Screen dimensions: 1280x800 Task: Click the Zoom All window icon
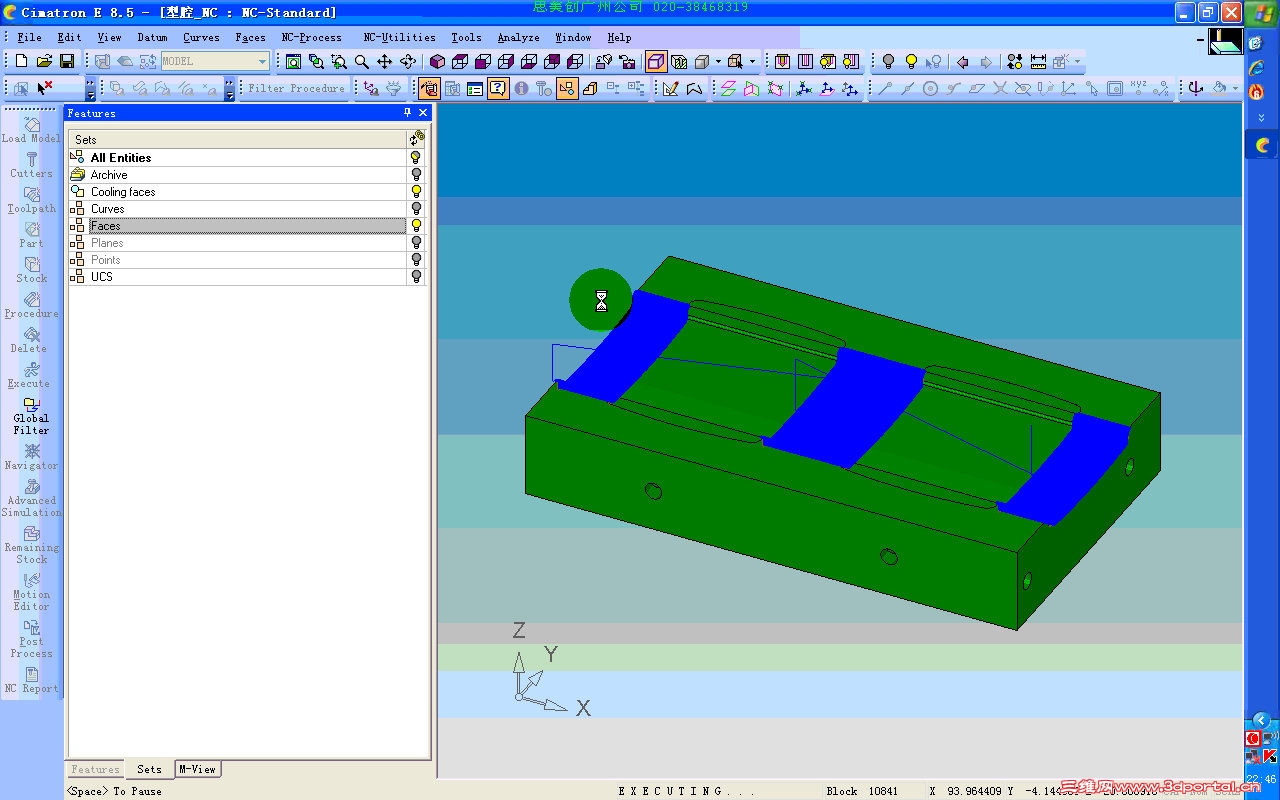click(x=293, y=61)
